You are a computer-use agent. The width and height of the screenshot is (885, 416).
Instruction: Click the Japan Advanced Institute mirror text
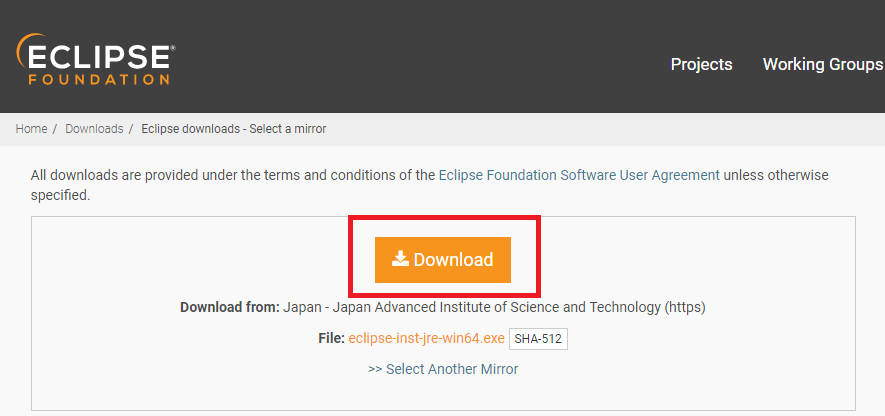[494, 308]
